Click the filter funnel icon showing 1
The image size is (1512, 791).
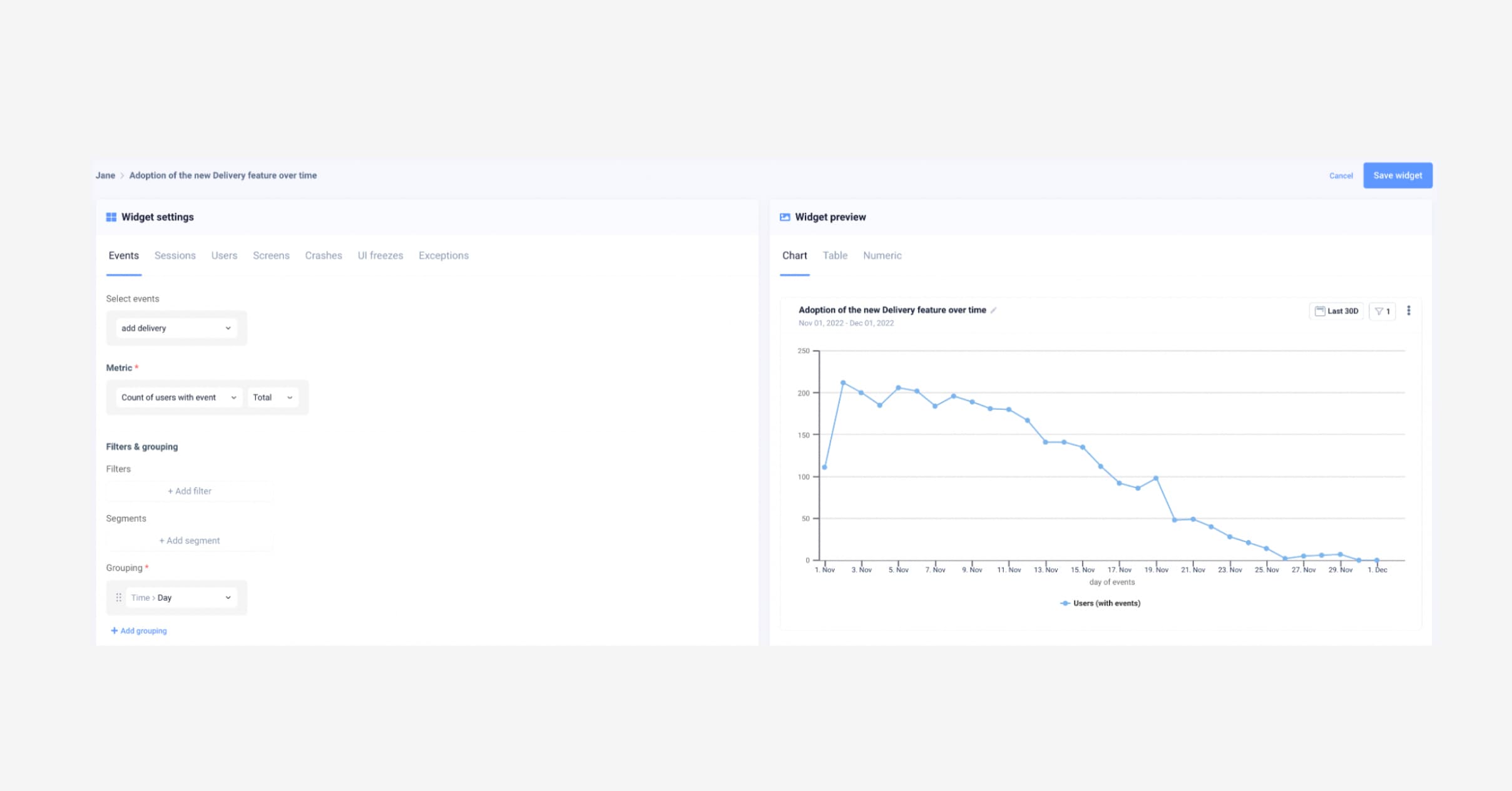click(x=1379, y=311)
